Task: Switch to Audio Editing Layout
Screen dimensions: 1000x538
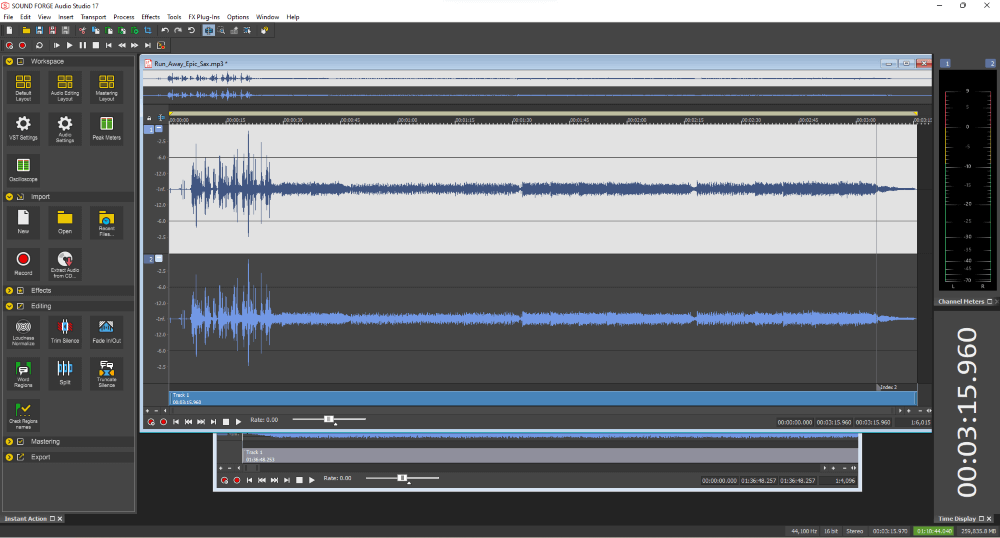Action: (x=65, y=88)
